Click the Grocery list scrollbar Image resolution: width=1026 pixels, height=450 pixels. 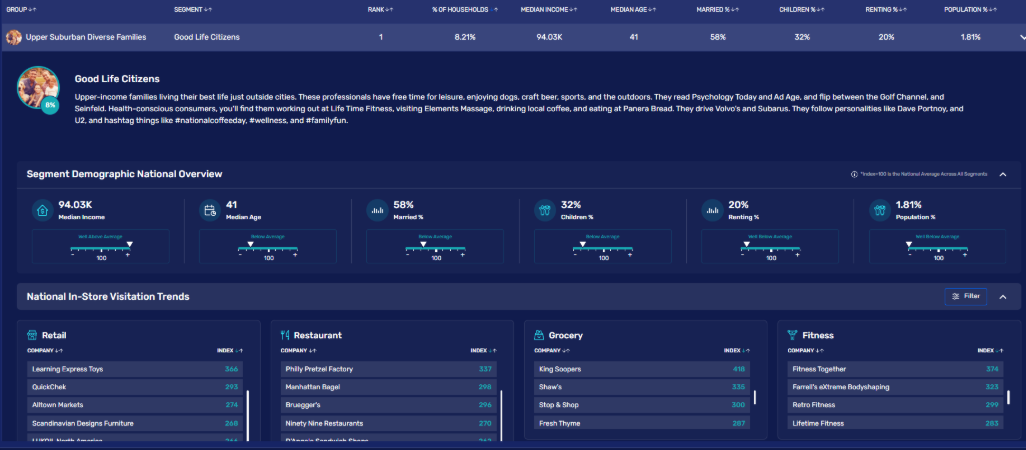(754, 397)
